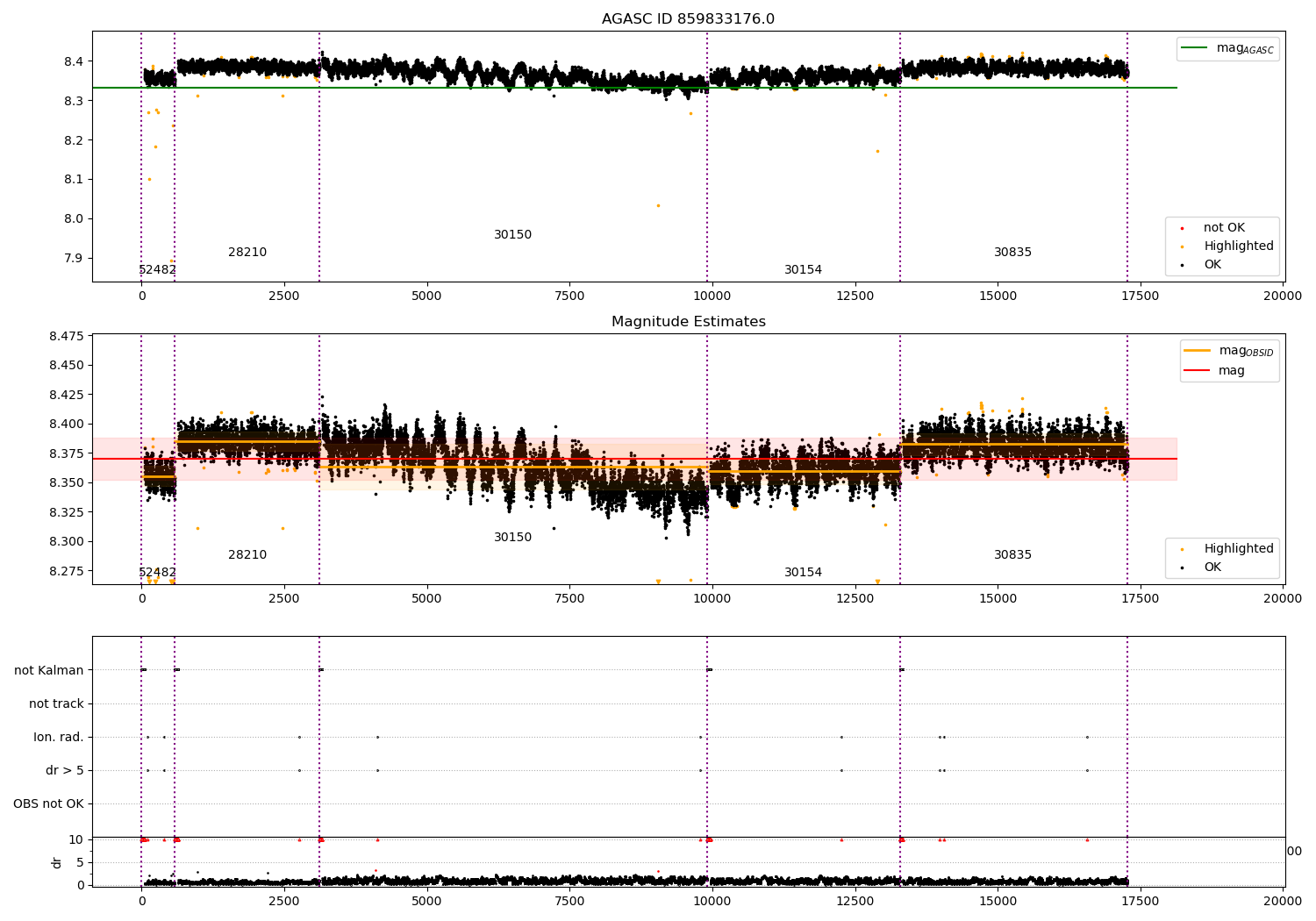Click the 5 tick on the dr axis
The height and width of the screenshot is (921, 1316).
(81, 863)
